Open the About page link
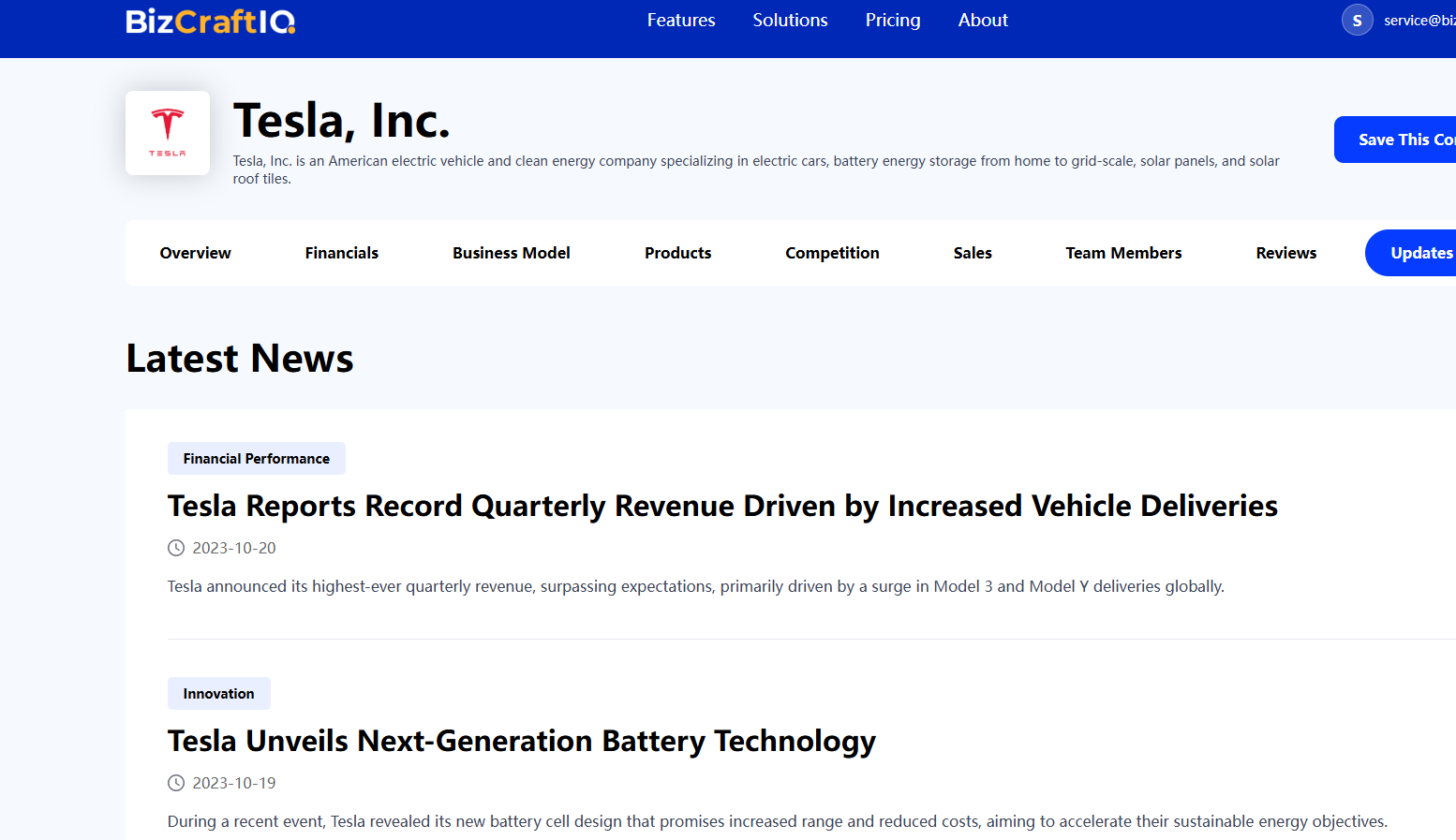 [x=983, y=20]
